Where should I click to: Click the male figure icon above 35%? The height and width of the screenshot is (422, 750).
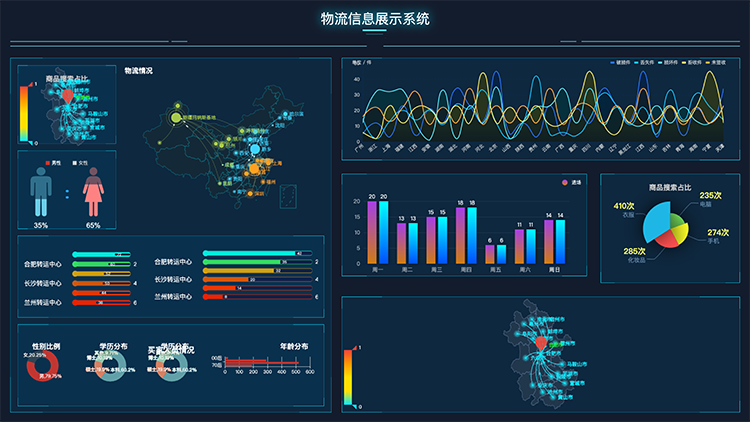click(41, 192)
